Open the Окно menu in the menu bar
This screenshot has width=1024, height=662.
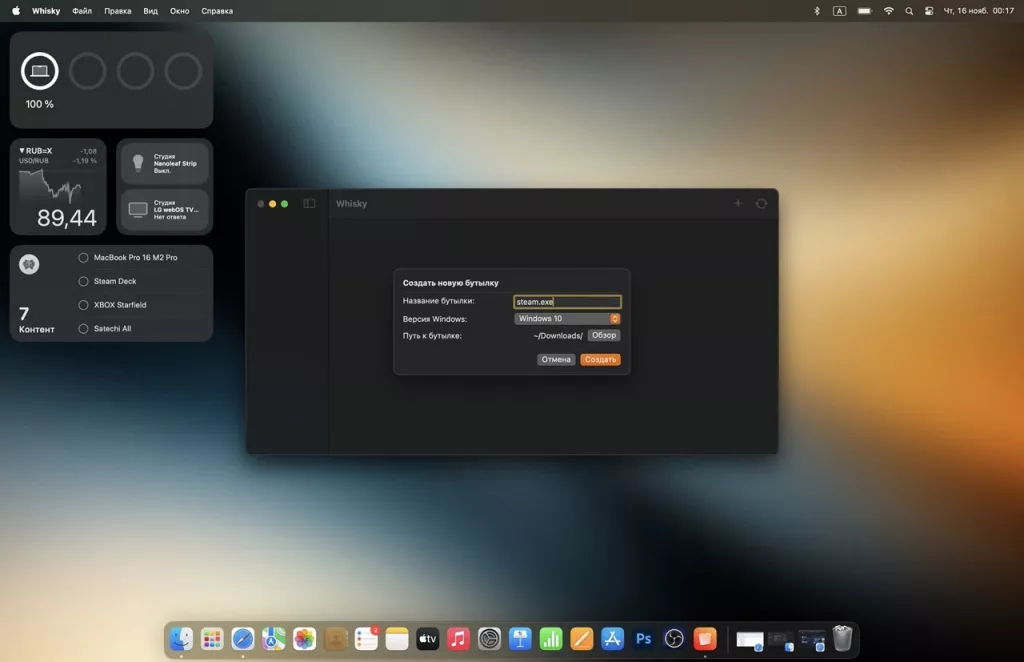pyautogui.click(x=179, y=11)
